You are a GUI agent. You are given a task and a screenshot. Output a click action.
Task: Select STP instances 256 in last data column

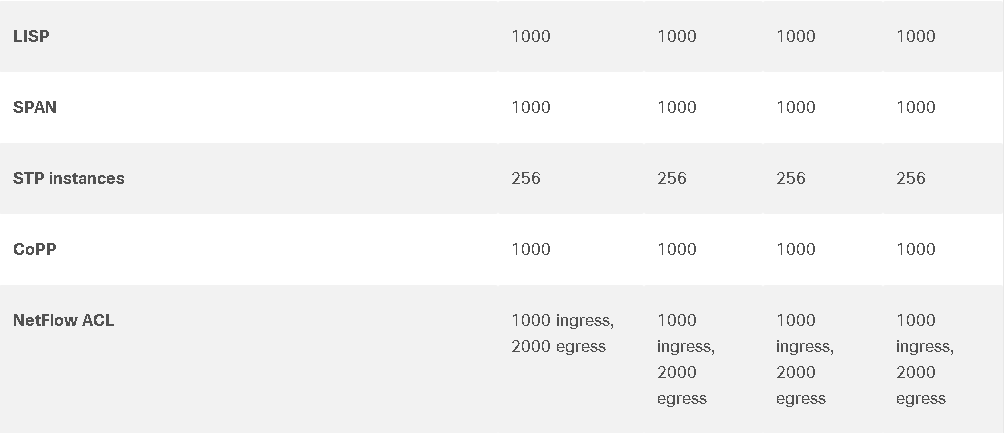[x=910, y=179]
